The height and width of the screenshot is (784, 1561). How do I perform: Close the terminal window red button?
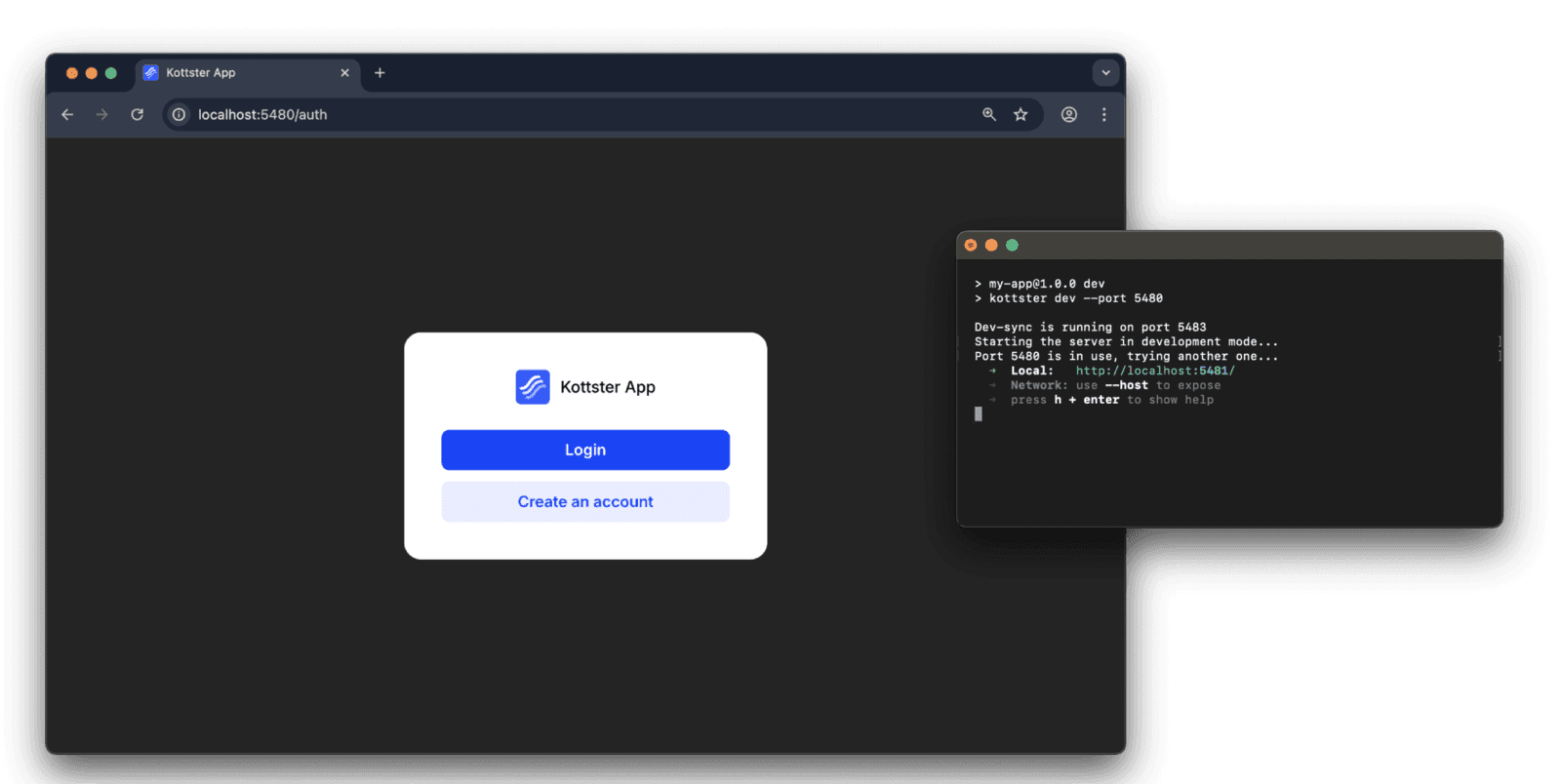coord(971,245)
